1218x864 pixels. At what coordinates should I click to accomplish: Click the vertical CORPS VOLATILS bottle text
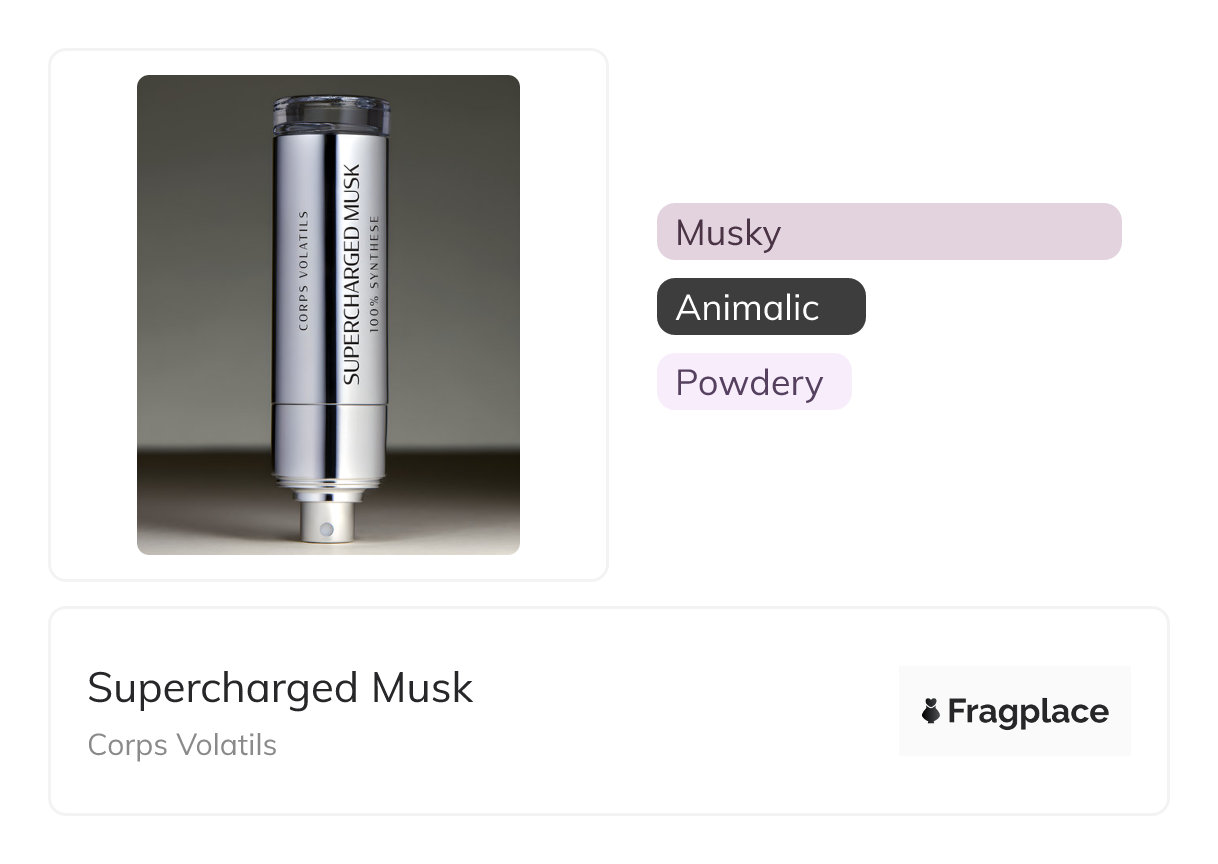pos(305,270)
